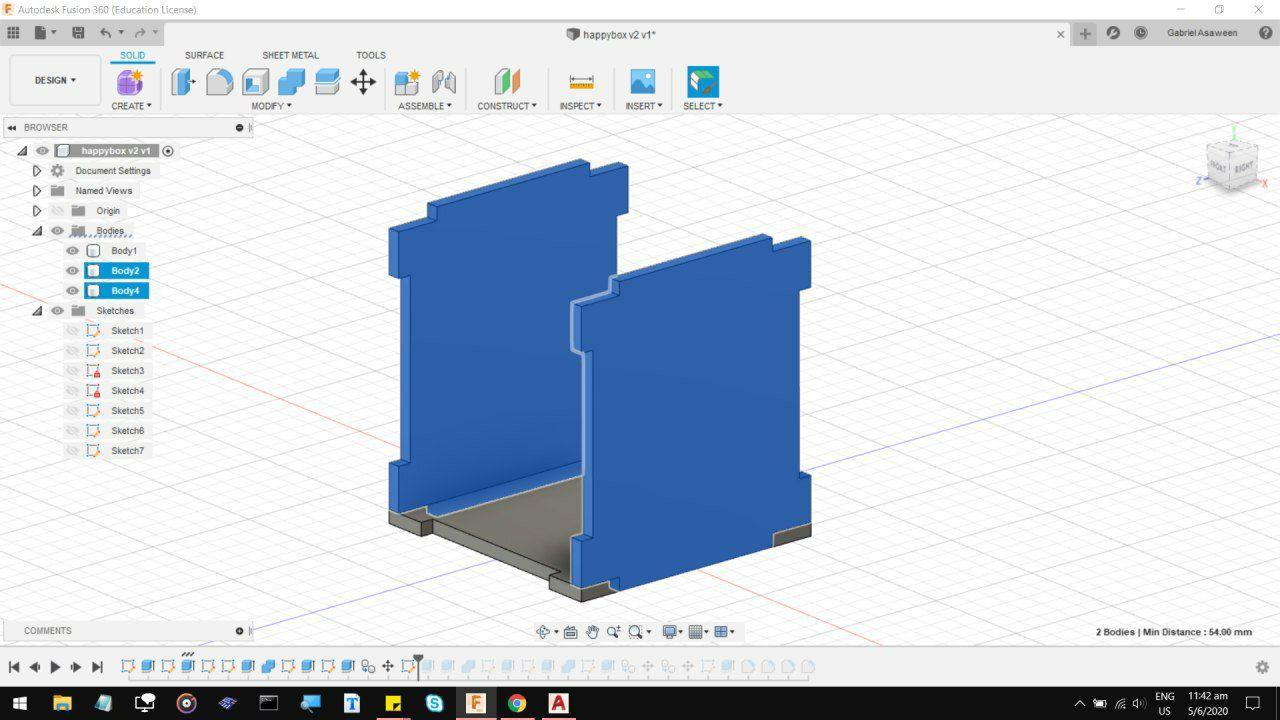
Task: Hide Body1 using its eye icon
Action: [x=72, y=251]
